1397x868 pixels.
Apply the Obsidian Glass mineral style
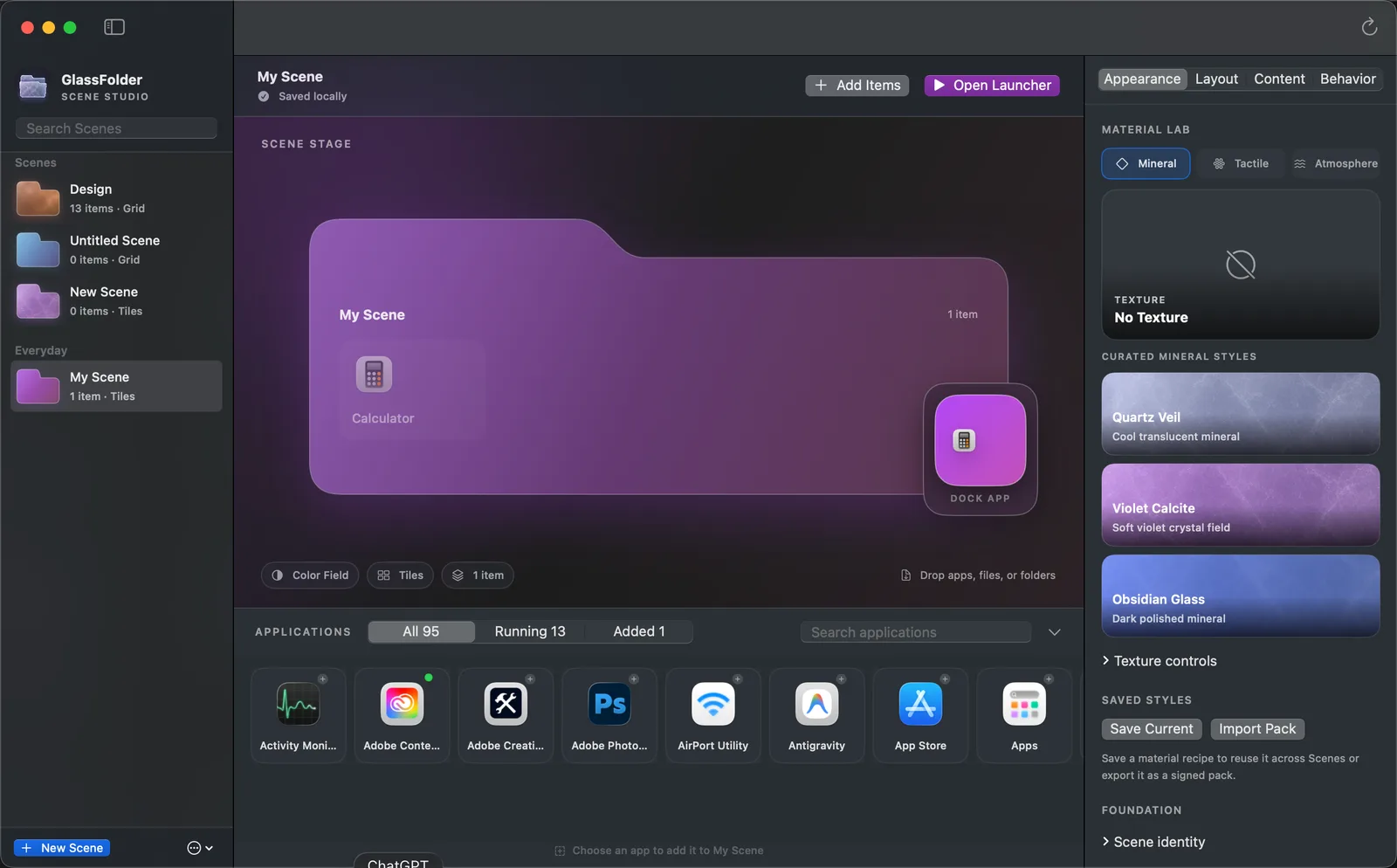[1241, 596]
